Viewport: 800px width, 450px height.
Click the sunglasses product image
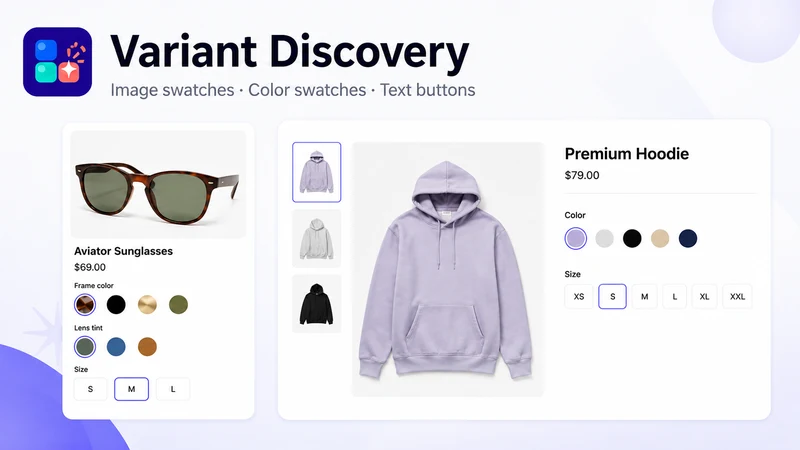click(158, 184)
